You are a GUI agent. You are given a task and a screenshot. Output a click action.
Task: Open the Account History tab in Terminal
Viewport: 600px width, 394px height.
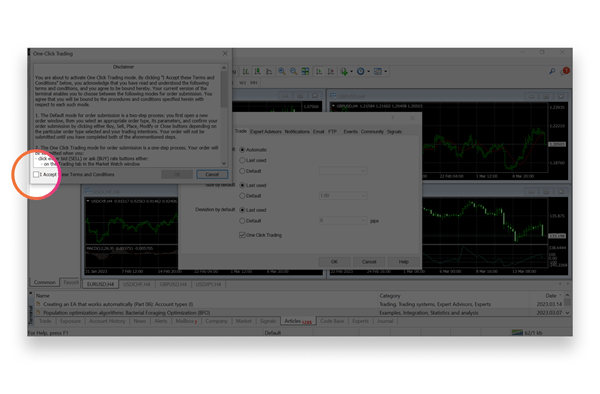(107, 321)
